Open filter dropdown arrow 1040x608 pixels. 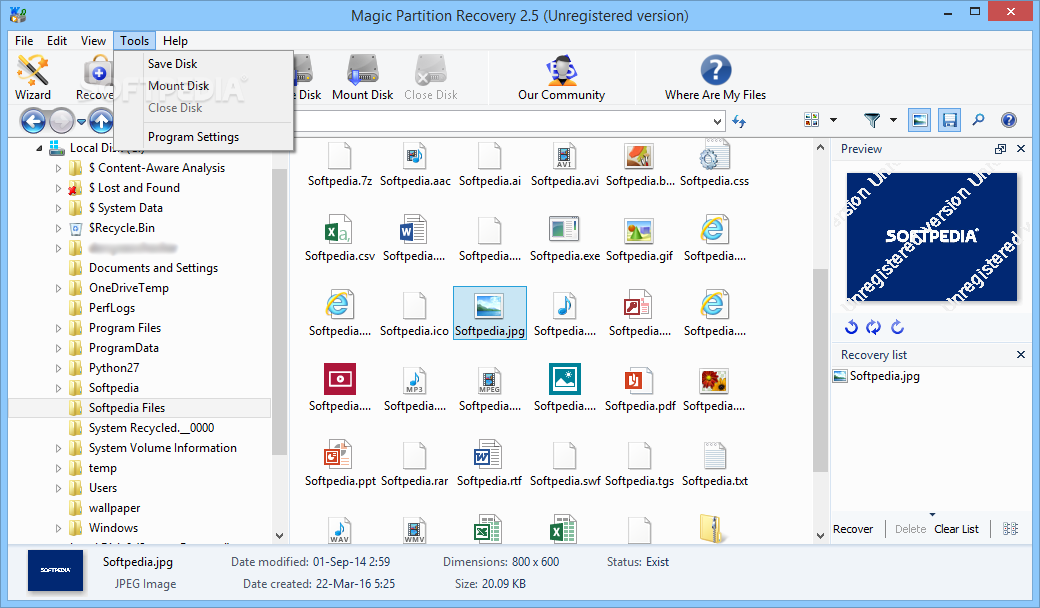pos(893,120)
